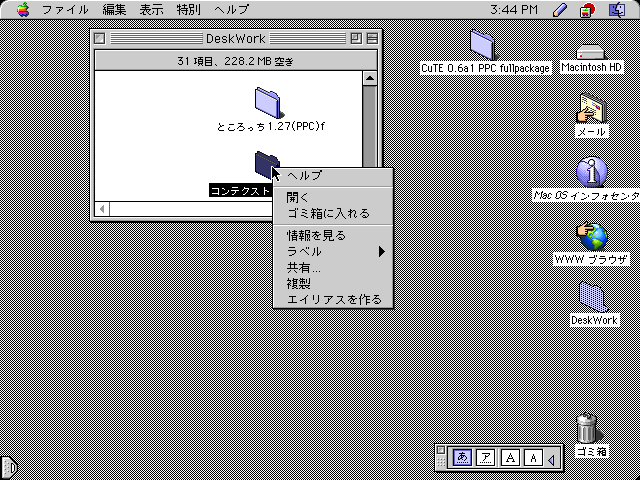The image size is (640, 480).
Task: Open the ファイル menu
Action: click(x=65, y=9)
